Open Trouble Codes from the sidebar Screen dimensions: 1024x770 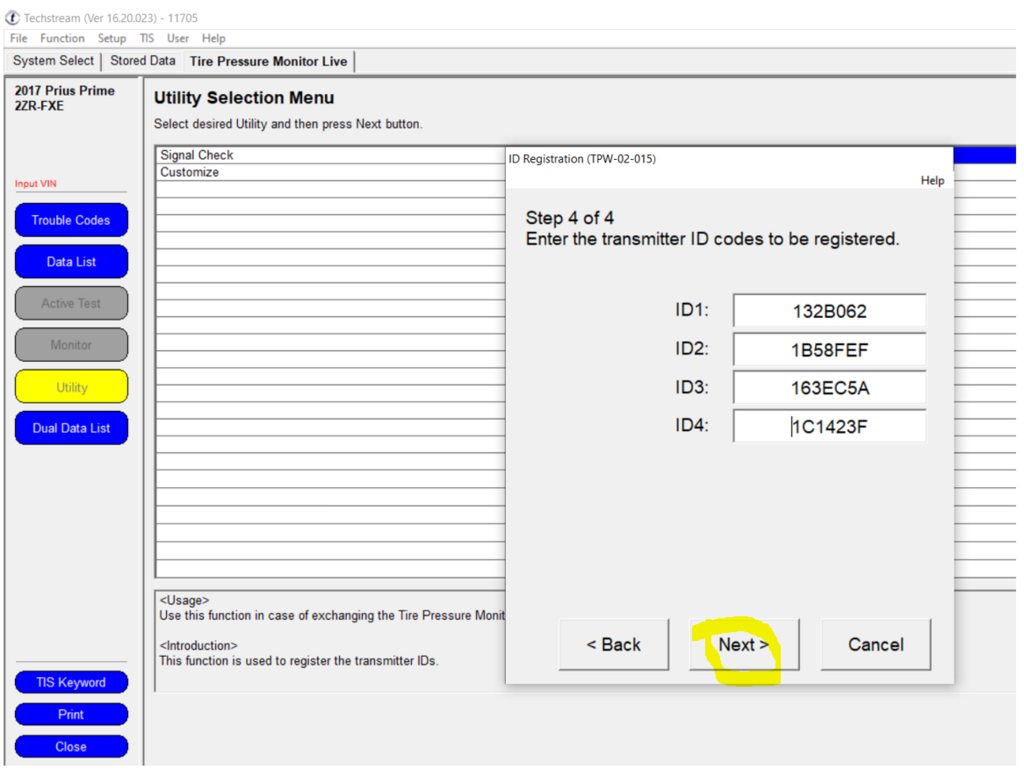pos(71,220)
